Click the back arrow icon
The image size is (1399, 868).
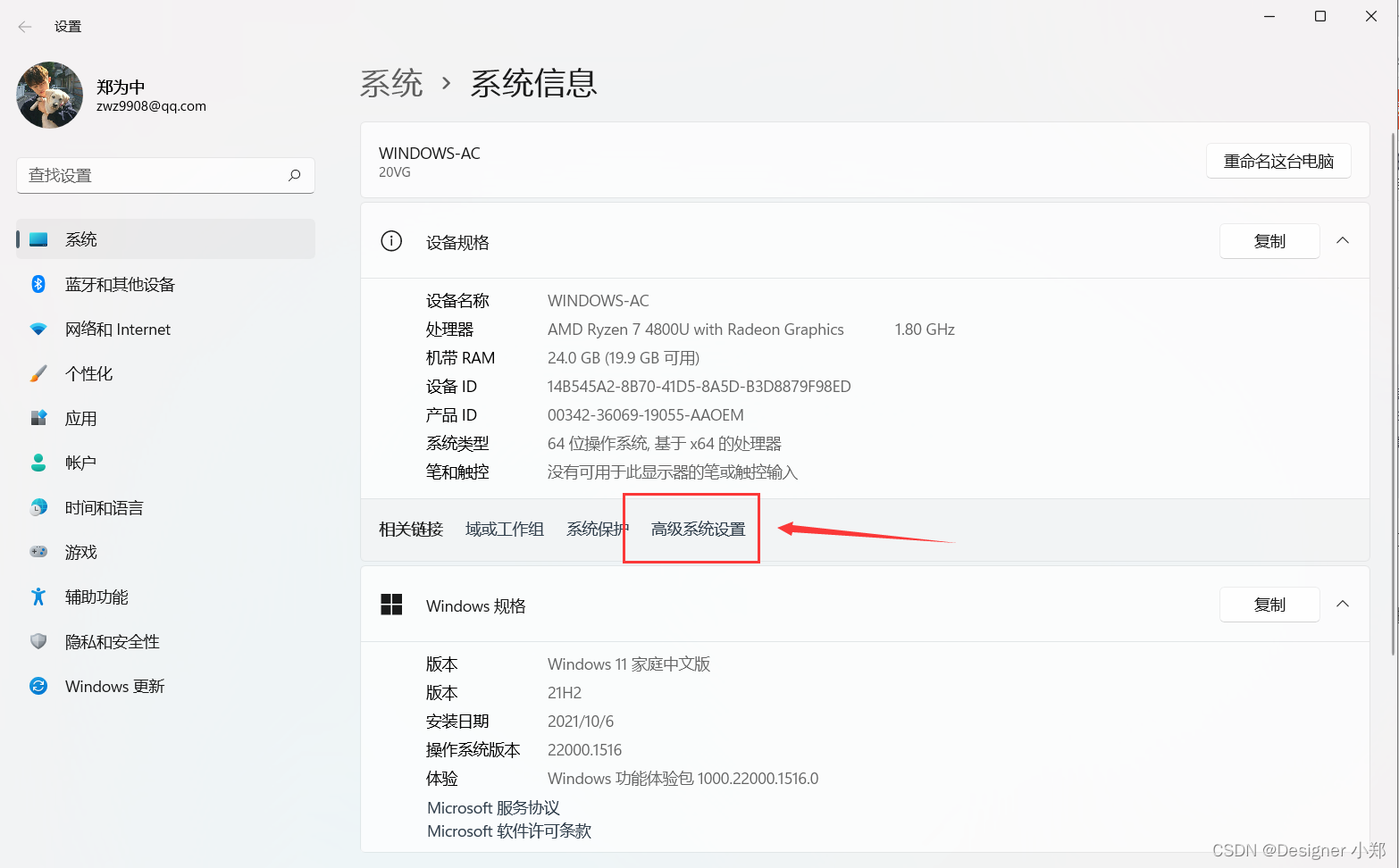point(25,27)
